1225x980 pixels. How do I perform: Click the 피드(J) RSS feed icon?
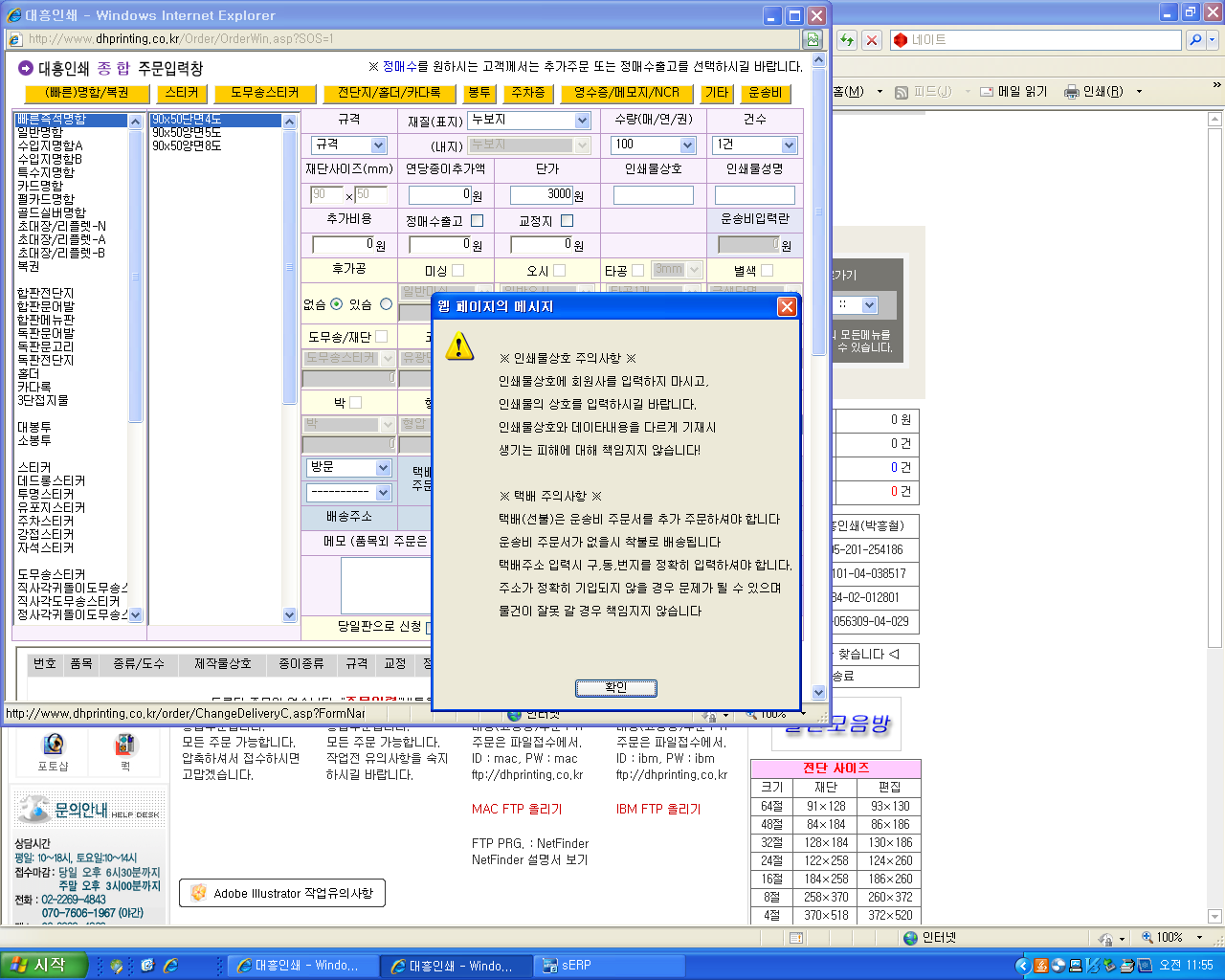point(902,92)
